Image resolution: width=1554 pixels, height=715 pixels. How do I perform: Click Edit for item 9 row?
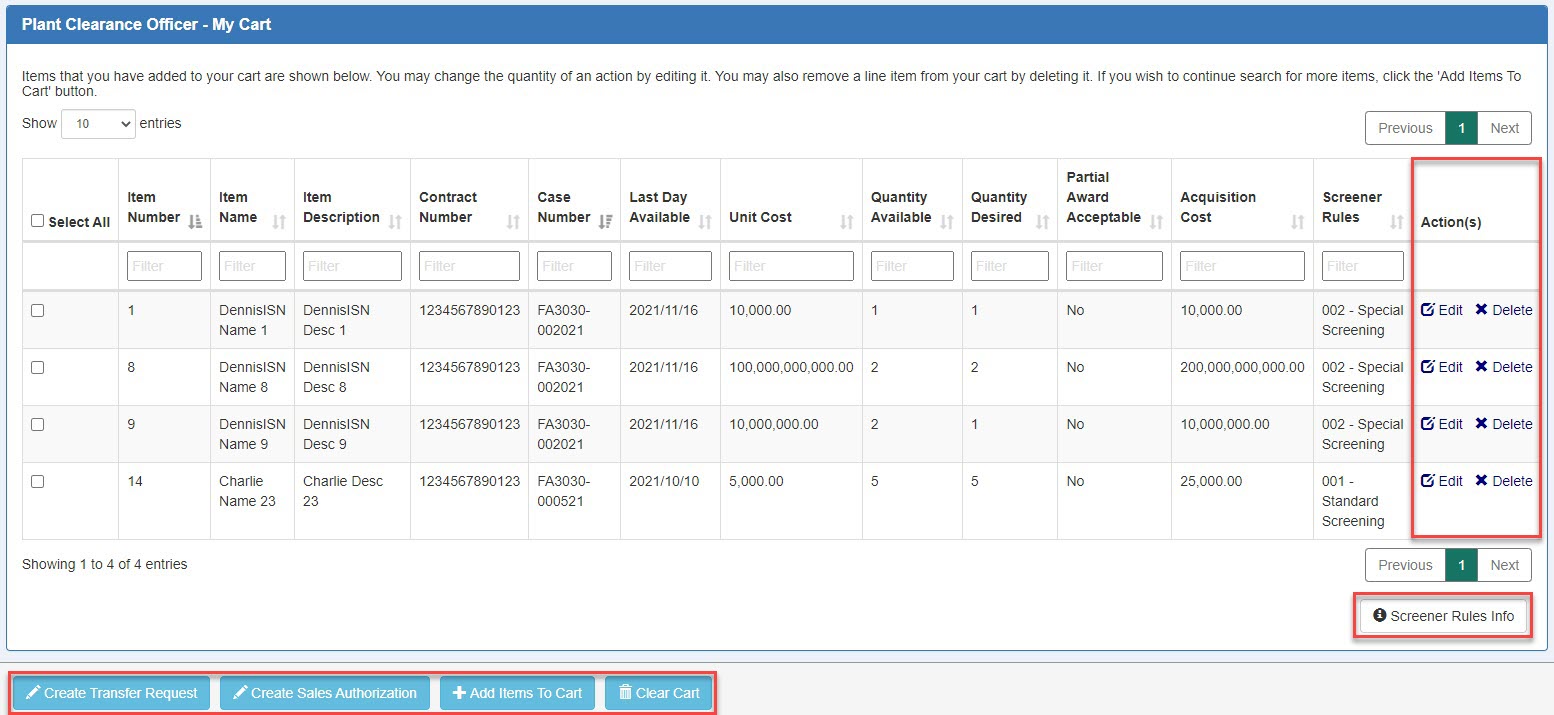1441,424
